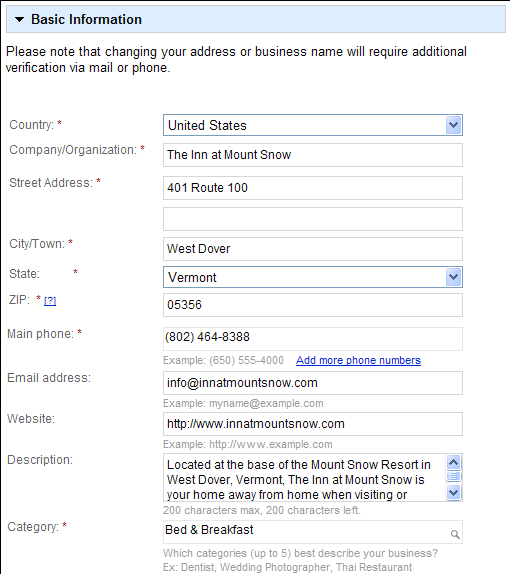
Task: Click the City/Town field with West Dover
Action: (313, 249)
